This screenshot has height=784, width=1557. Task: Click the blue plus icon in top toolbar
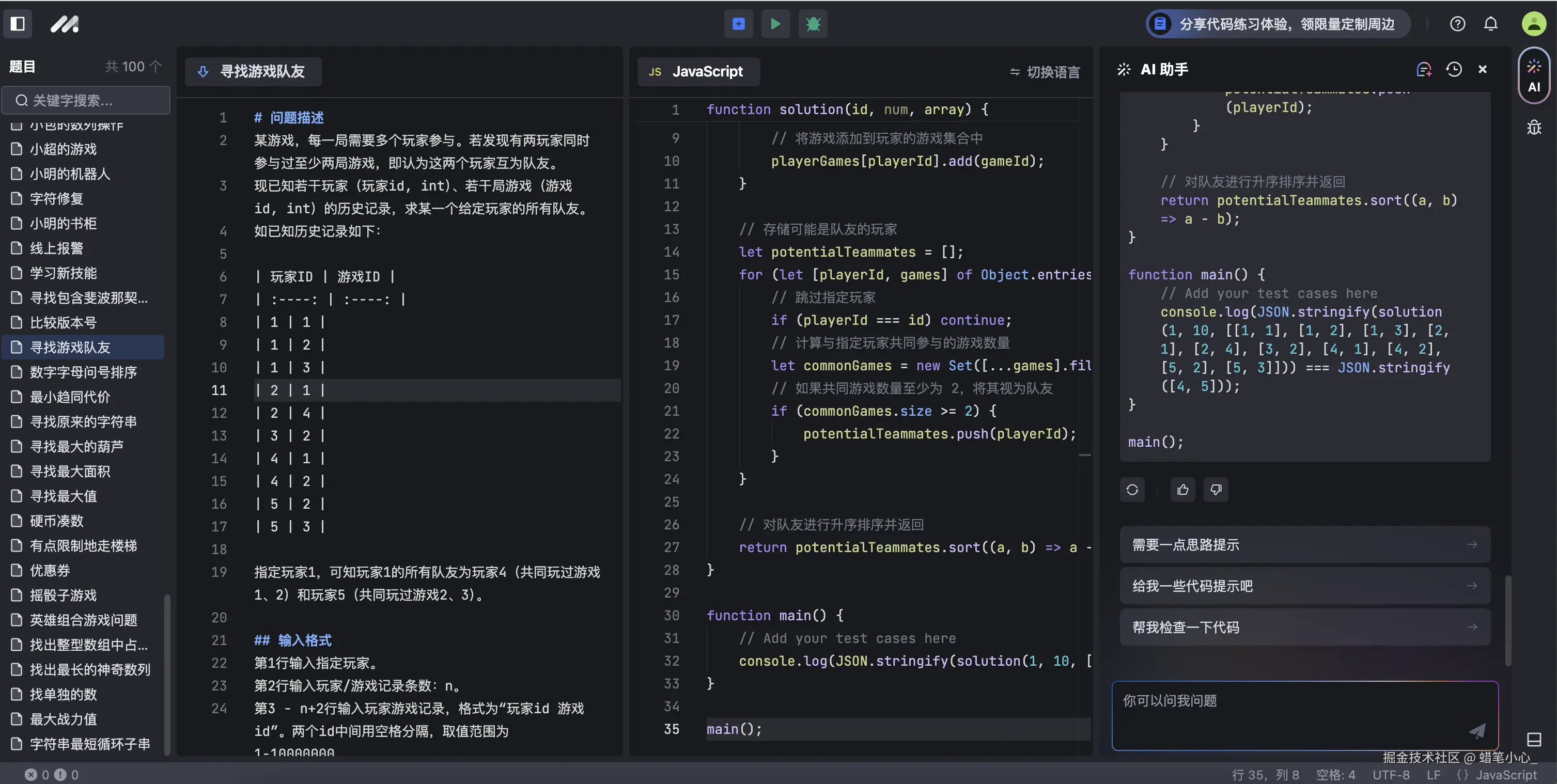pyautogui.click(x=739, y=24)
